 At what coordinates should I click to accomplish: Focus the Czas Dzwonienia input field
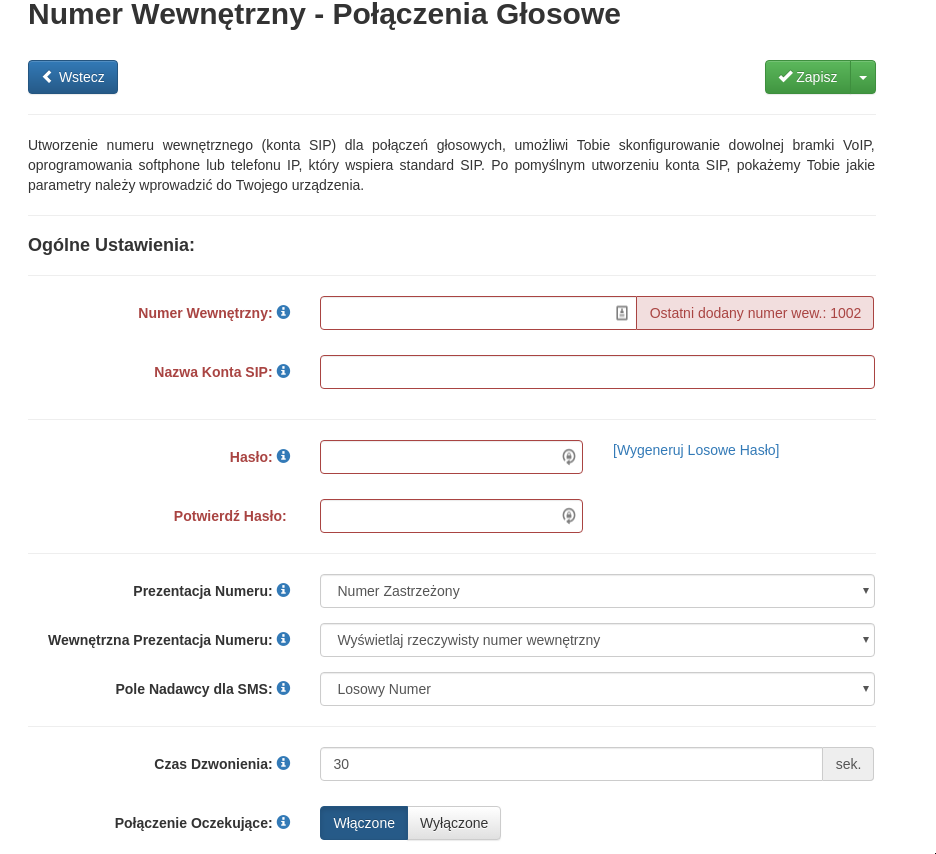(571, 764)
